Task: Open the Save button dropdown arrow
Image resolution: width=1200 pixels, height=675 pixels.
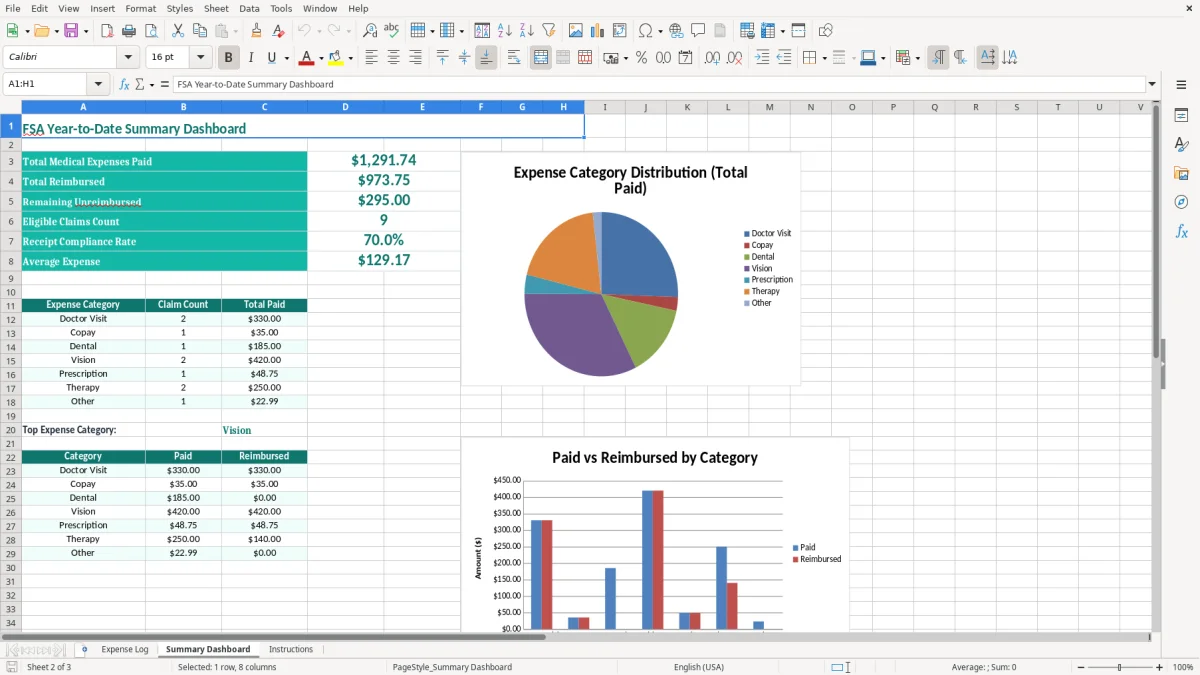Action: pos(86,31)
